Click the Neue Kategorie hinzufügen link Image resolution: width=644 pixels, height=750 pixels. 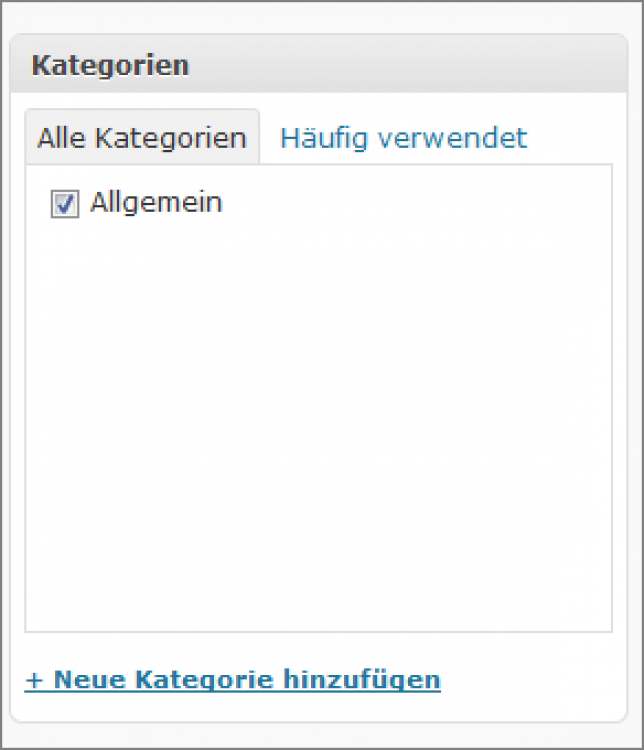(232, 680)
